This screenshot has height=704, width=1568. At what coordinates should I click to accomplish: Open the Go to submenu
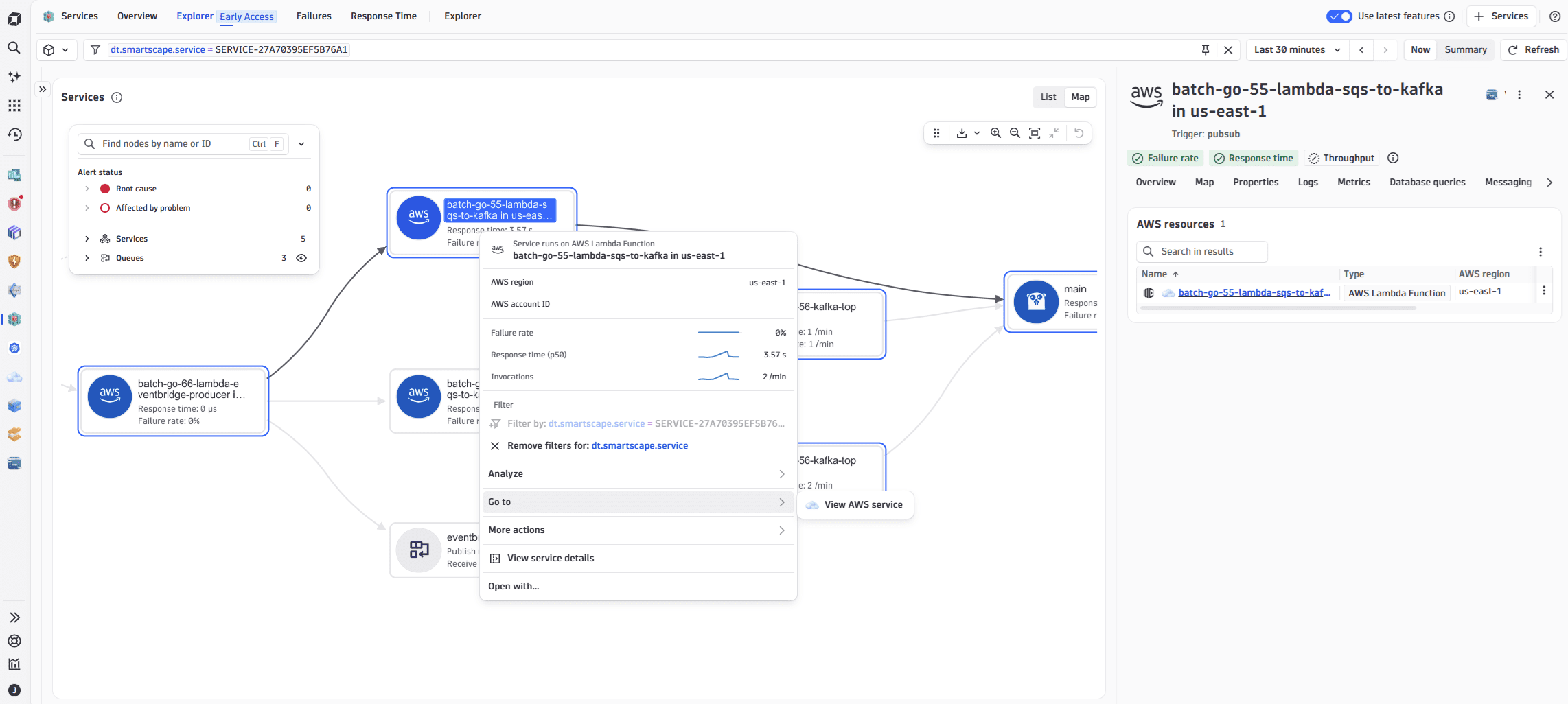[638, 502]
